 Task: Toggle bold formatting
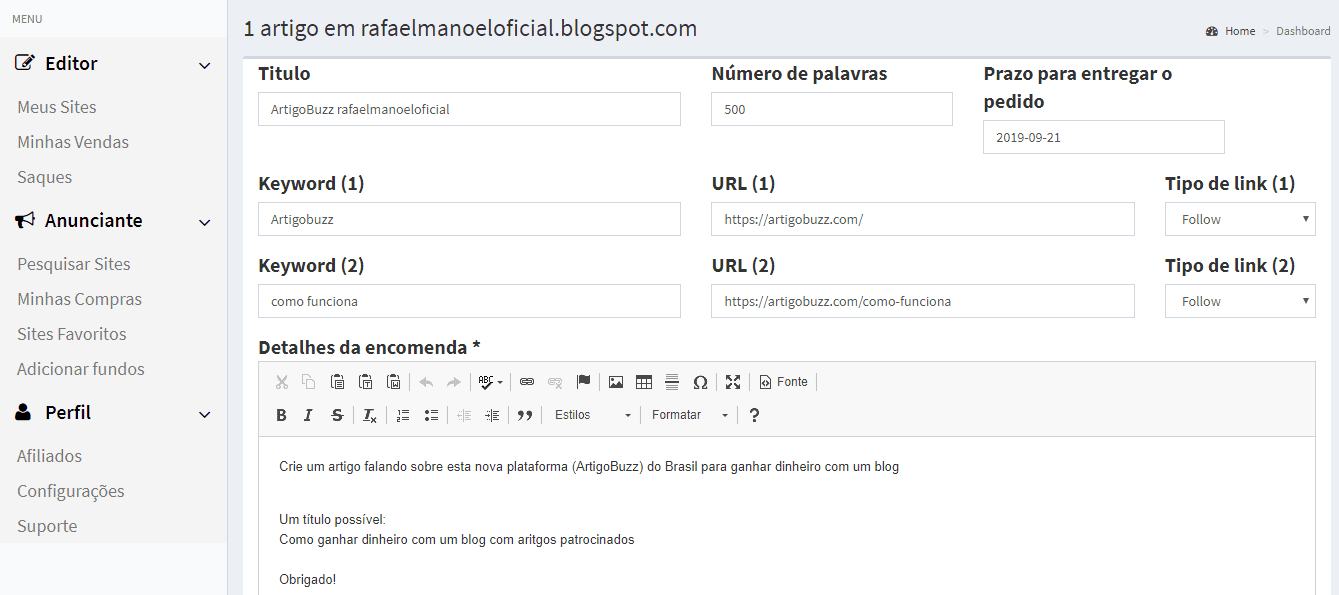click(x=281, y=415)
